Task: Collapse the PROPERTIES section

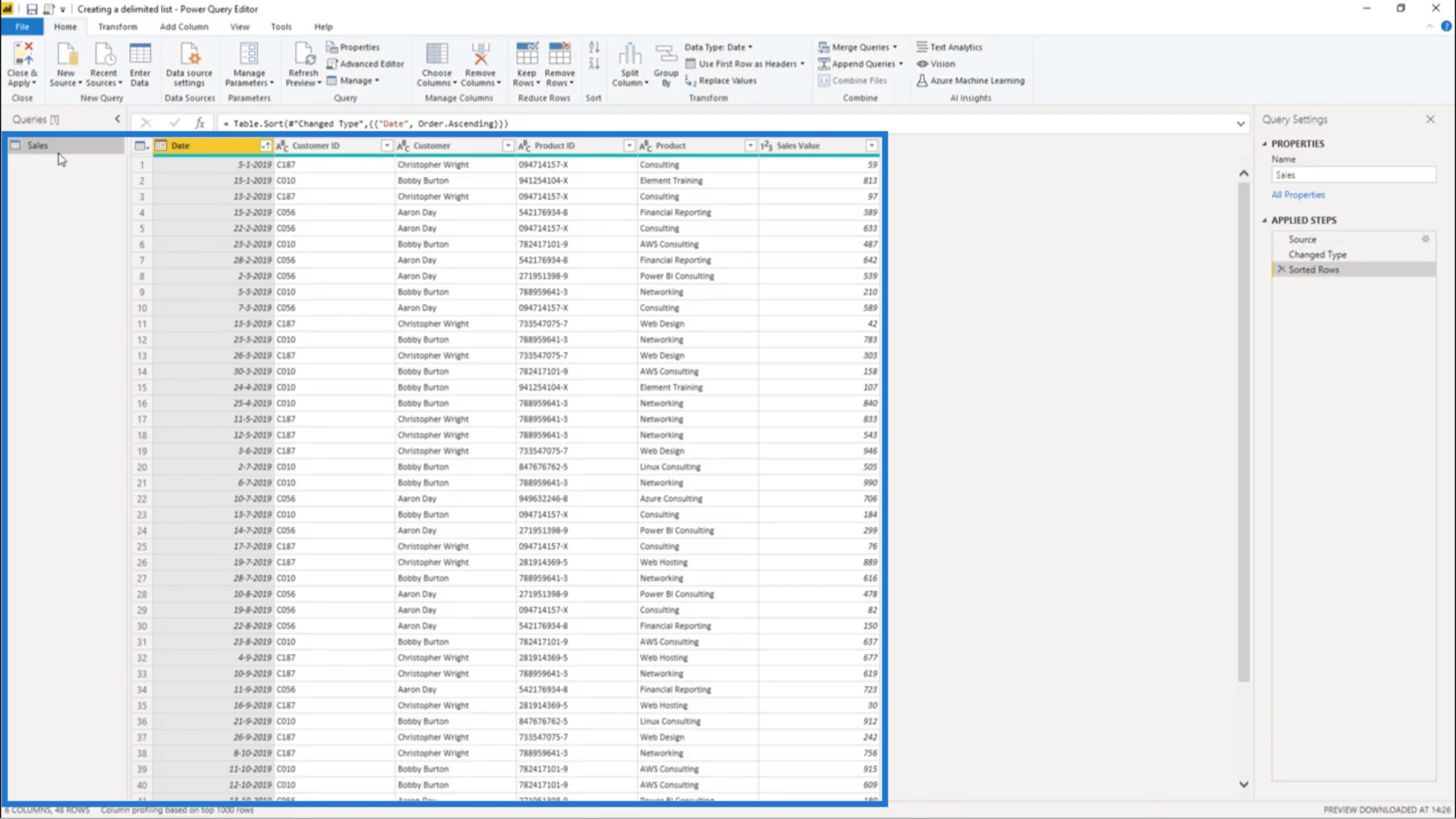Action: tap(1264, 144)
